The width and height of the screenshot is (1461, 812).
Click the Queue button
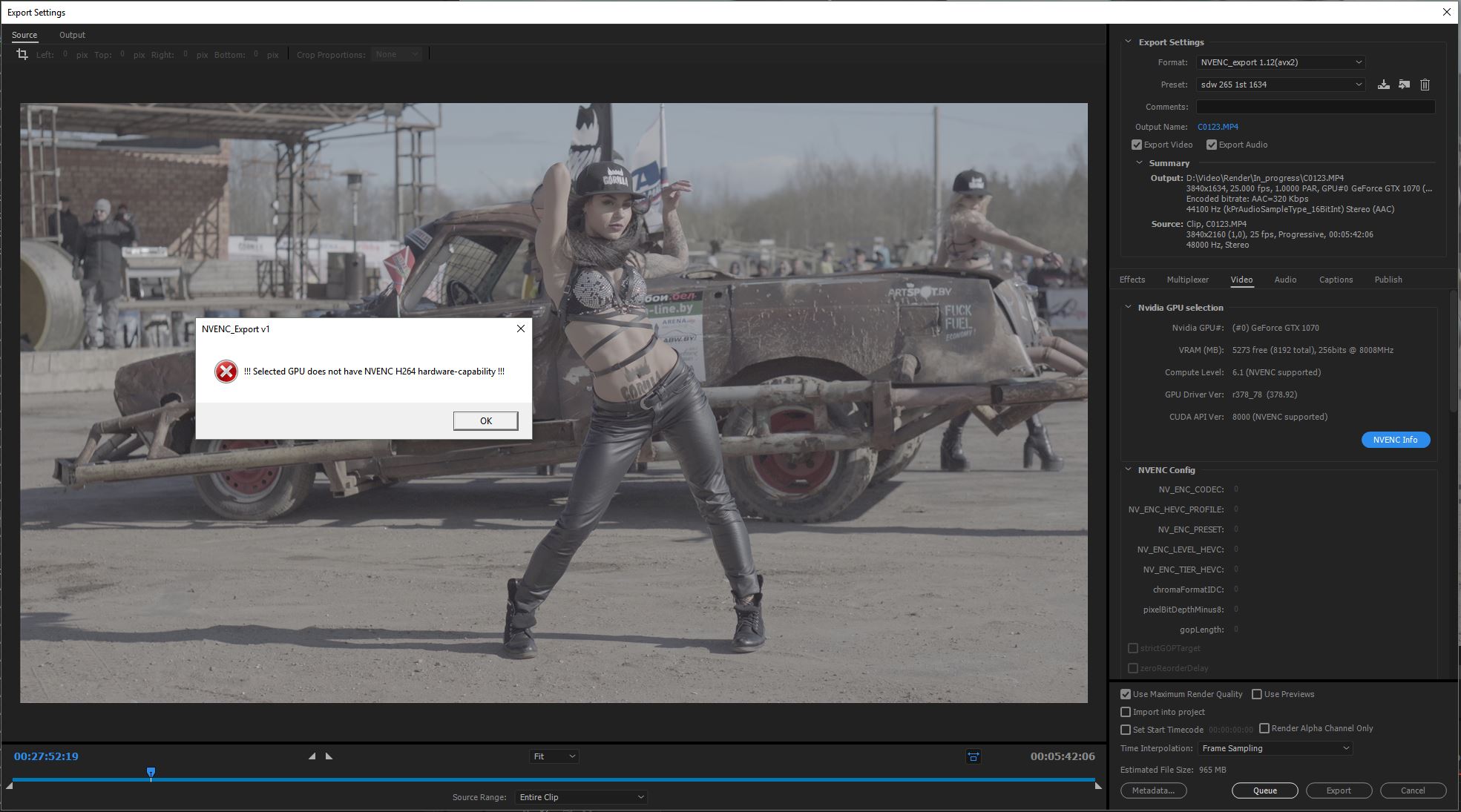point(1264,790)
